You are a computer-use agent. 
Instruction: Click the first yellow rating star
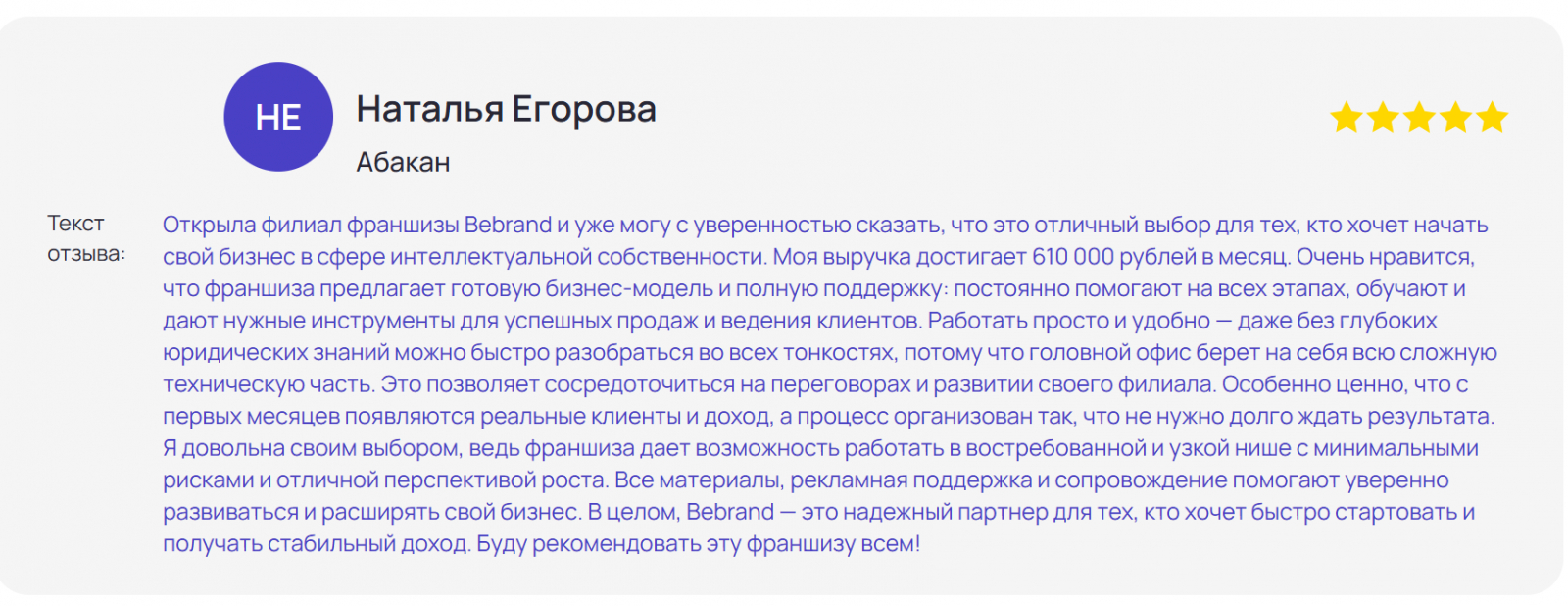(x=1347, y=119)
